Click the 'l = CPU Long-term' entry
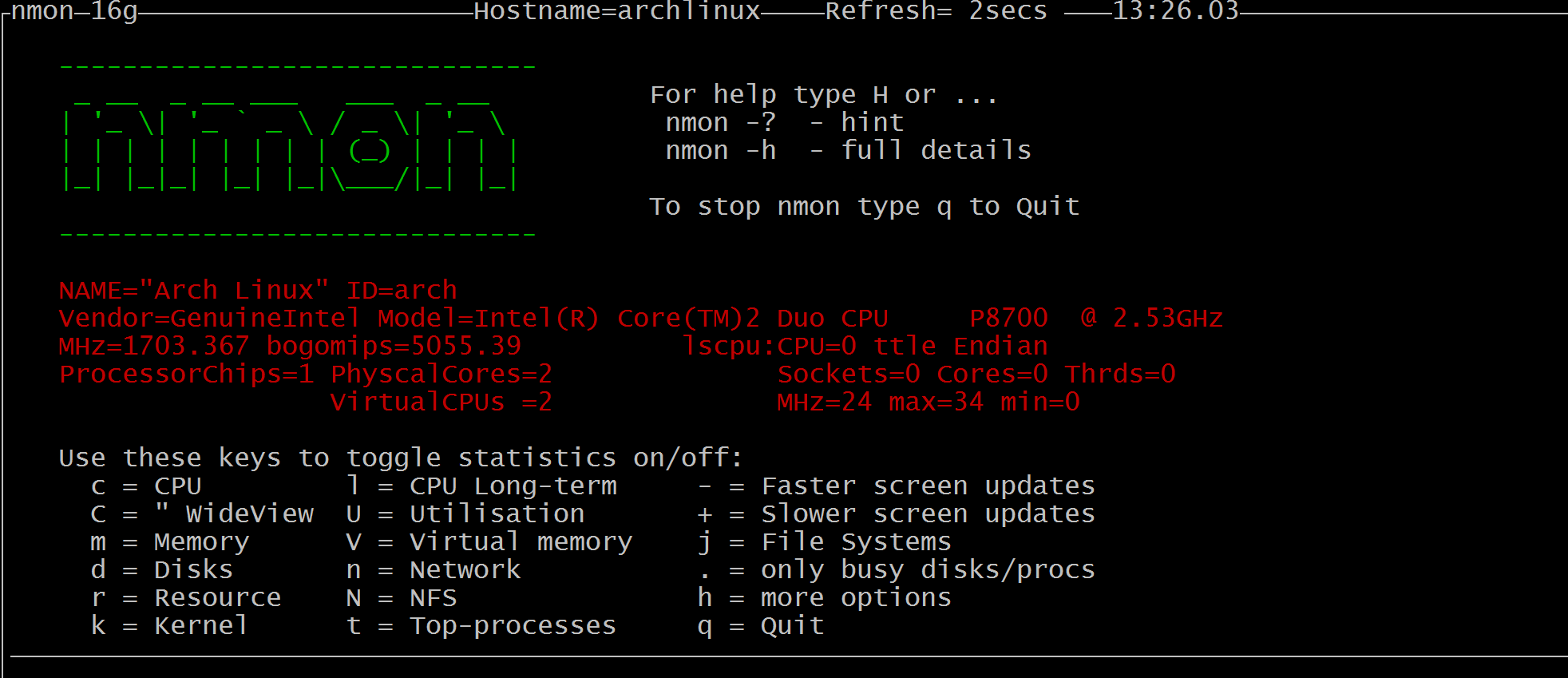The width and height of the screenshot is (1568, 678). coord(481,486)
